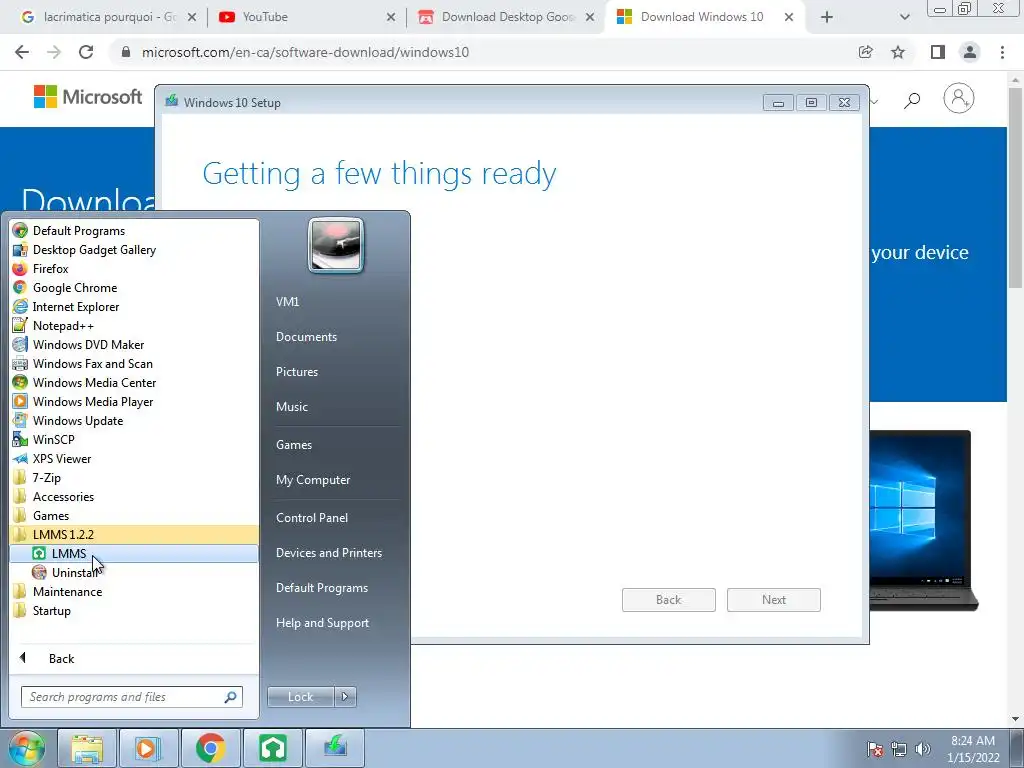This screenshot has width=1024, height=768.
Task: Launch Windows Media Player from Start menu
Action: click(93, 402)
